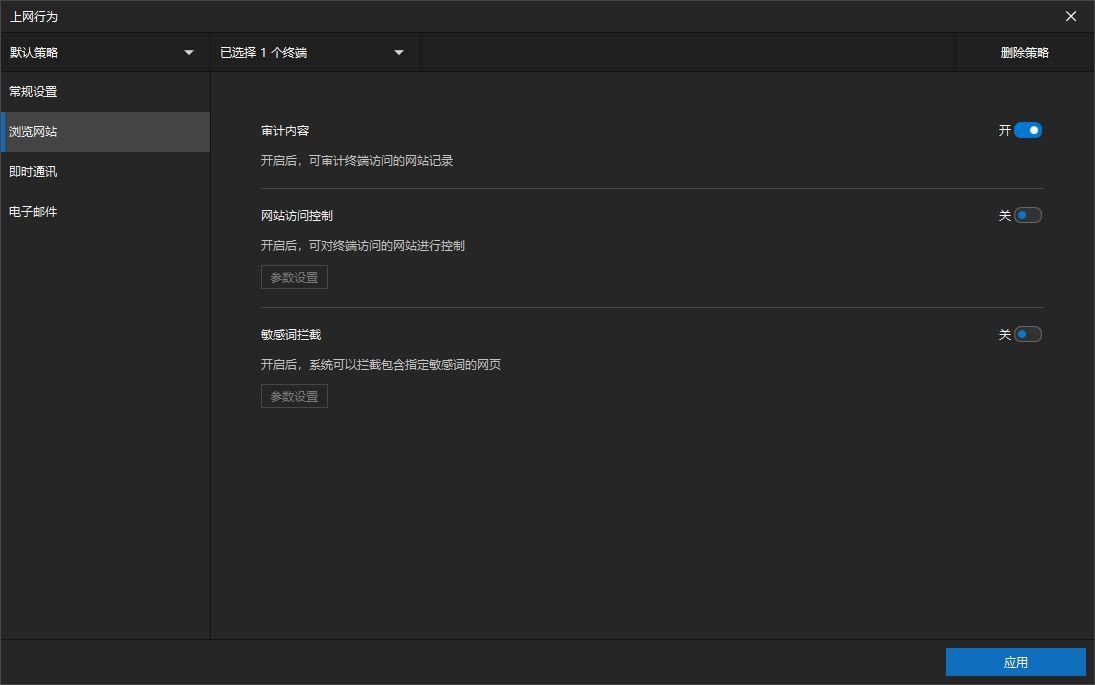Expand the 已选择 1 个终端 dropdown
The height and width of the screenshot is (685, 1095).
315,52
